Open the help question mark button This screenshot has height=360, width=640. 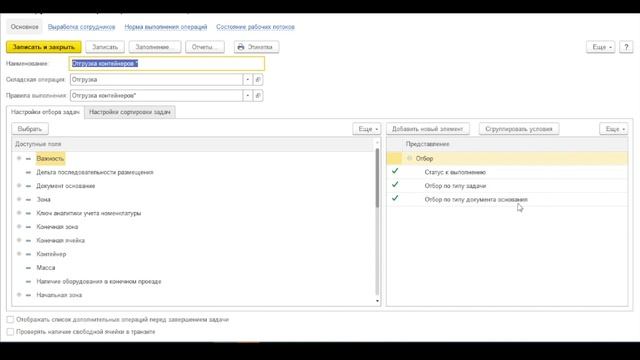(x=626, y=47)
